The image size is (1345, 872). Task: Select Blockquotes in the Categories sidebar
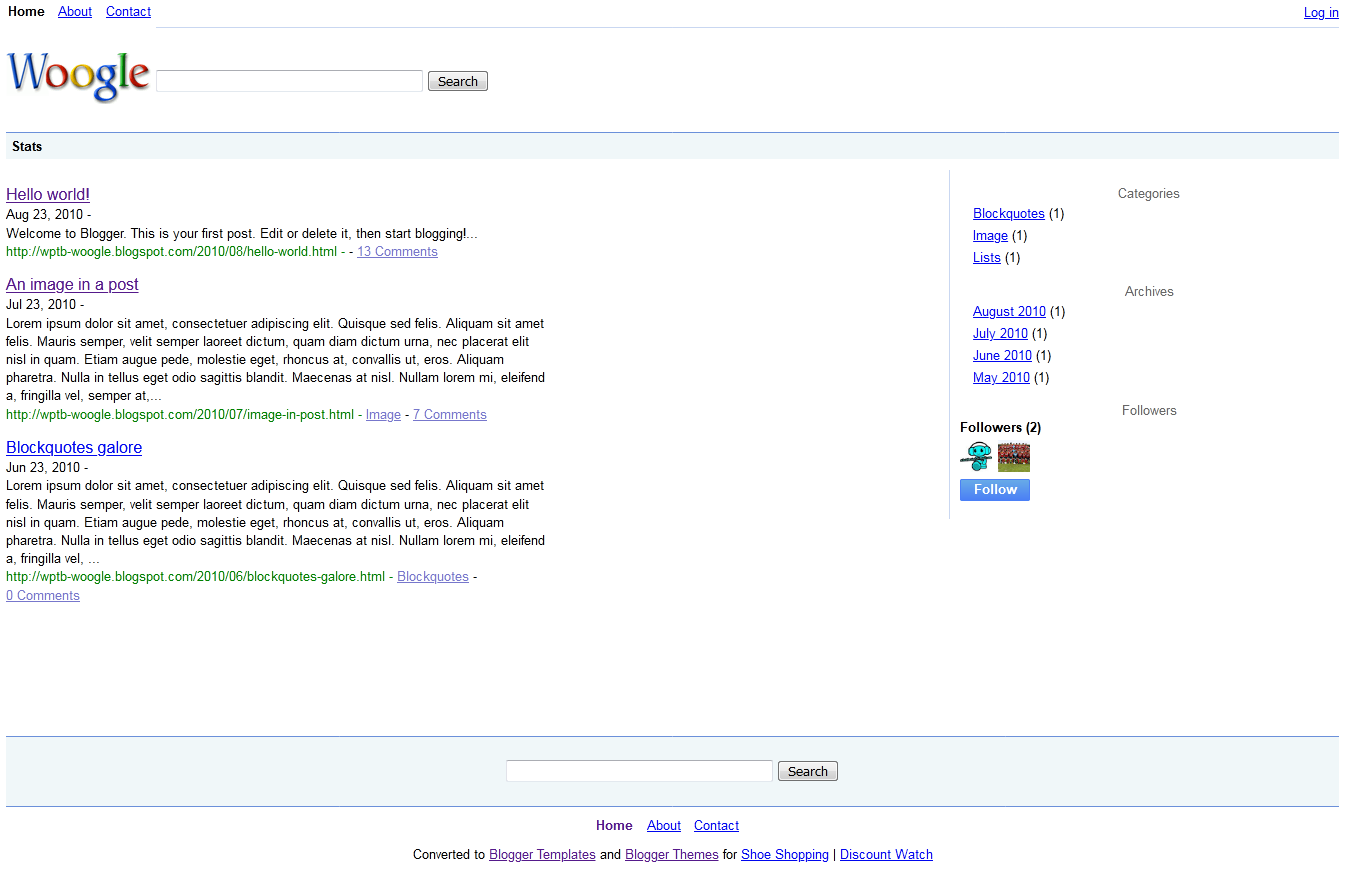[1009, 214]
